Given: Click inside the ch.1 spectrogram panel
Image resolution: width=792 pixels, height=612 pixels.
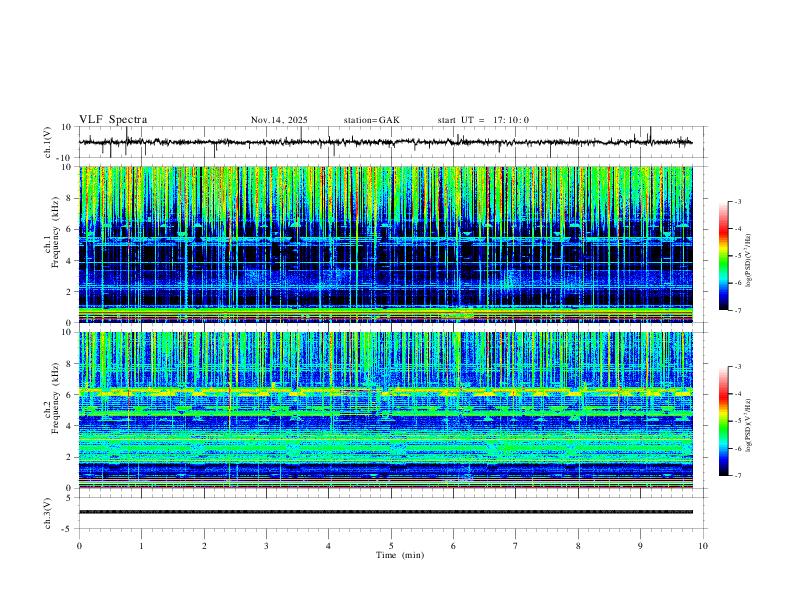Looking at the screenshot, I should [x=386, y=244].
